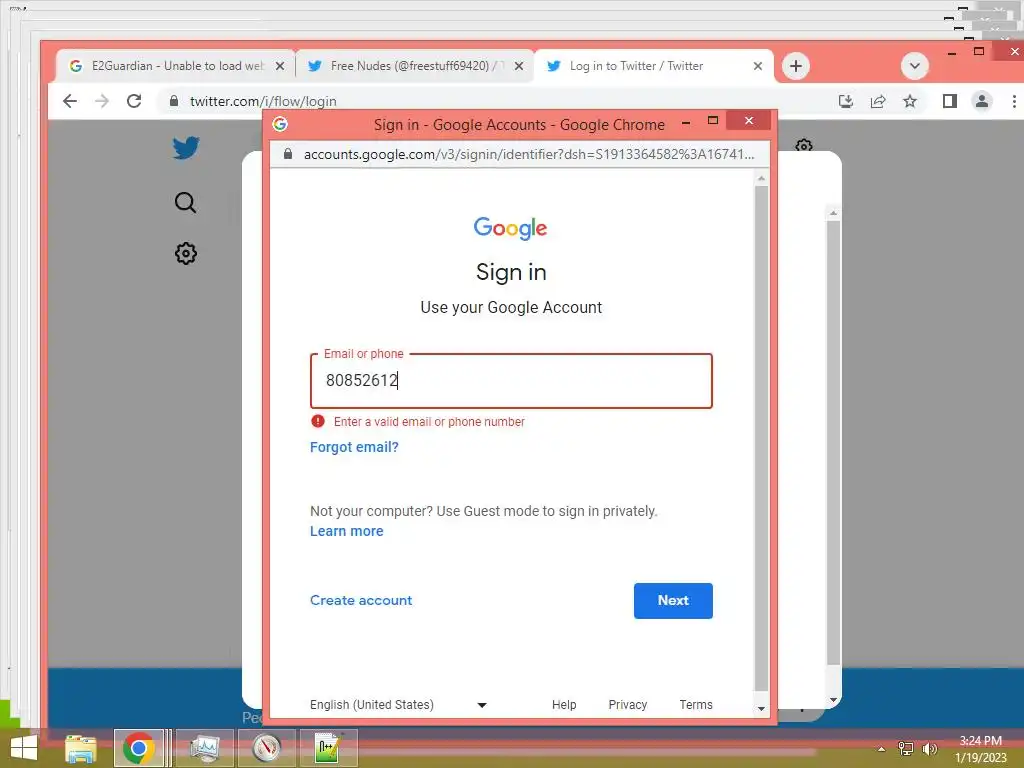
Task: Close the E2Guardian tab
Action: coord(280,66)
